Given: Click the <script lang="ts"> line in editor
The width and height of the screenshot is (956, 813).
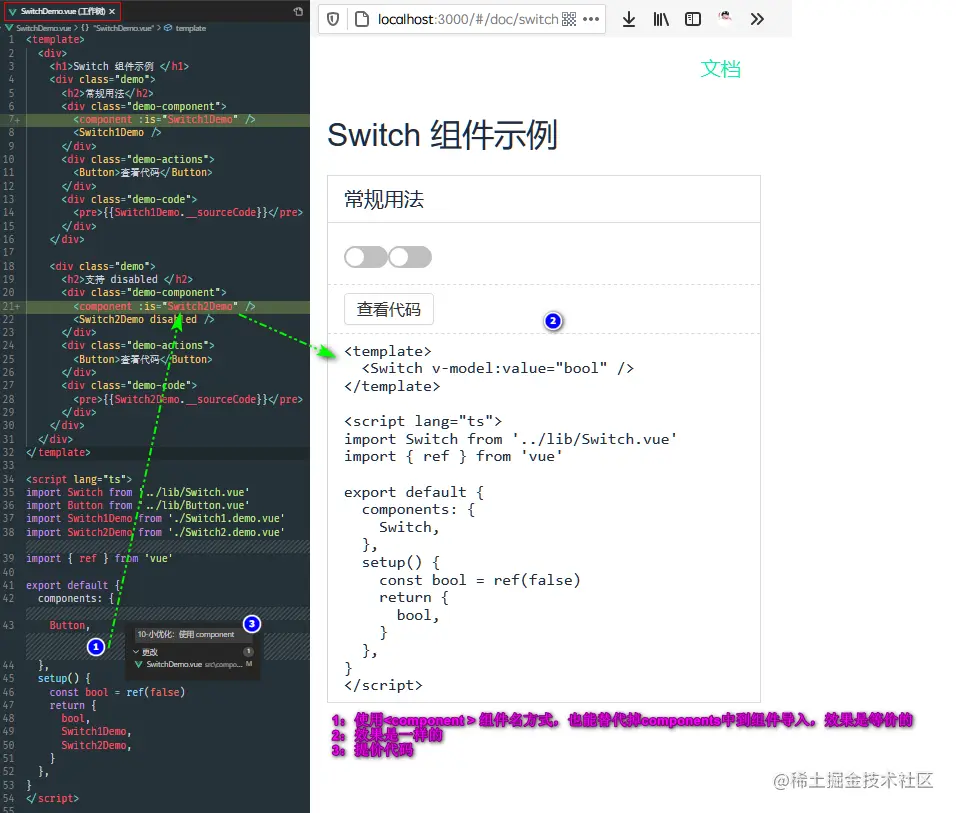Looking at the screenshot, I should tap(79, 479).
